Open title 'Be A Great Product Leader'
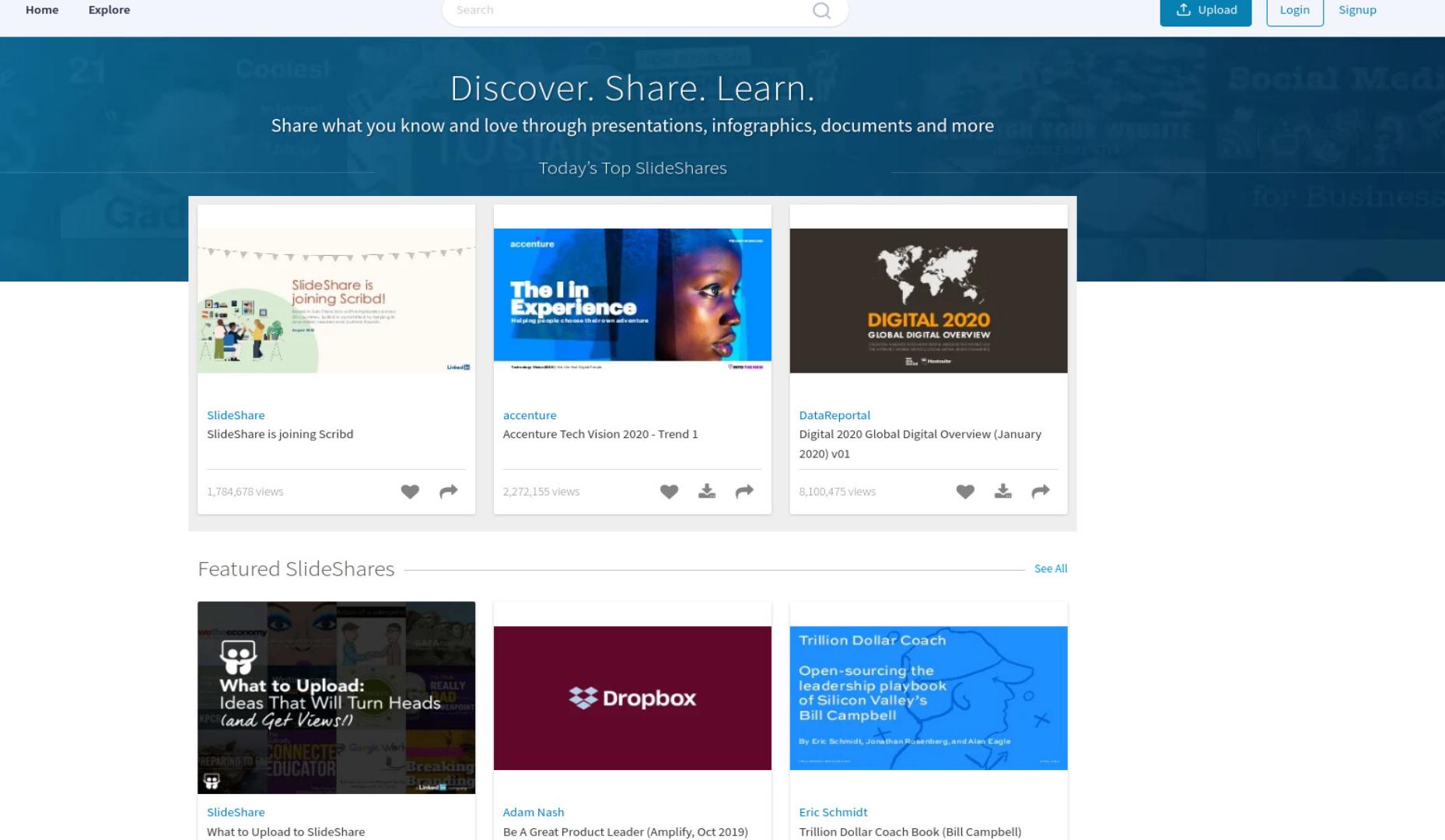Image resolution: width=1445 pixels, height=840 pixels. (x=625, y=831)
